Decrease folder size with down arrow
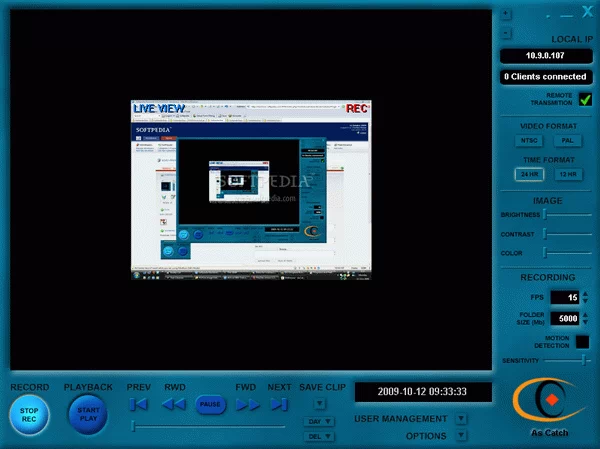The width and height of the screenshot is (600, 449). (585, 322)
